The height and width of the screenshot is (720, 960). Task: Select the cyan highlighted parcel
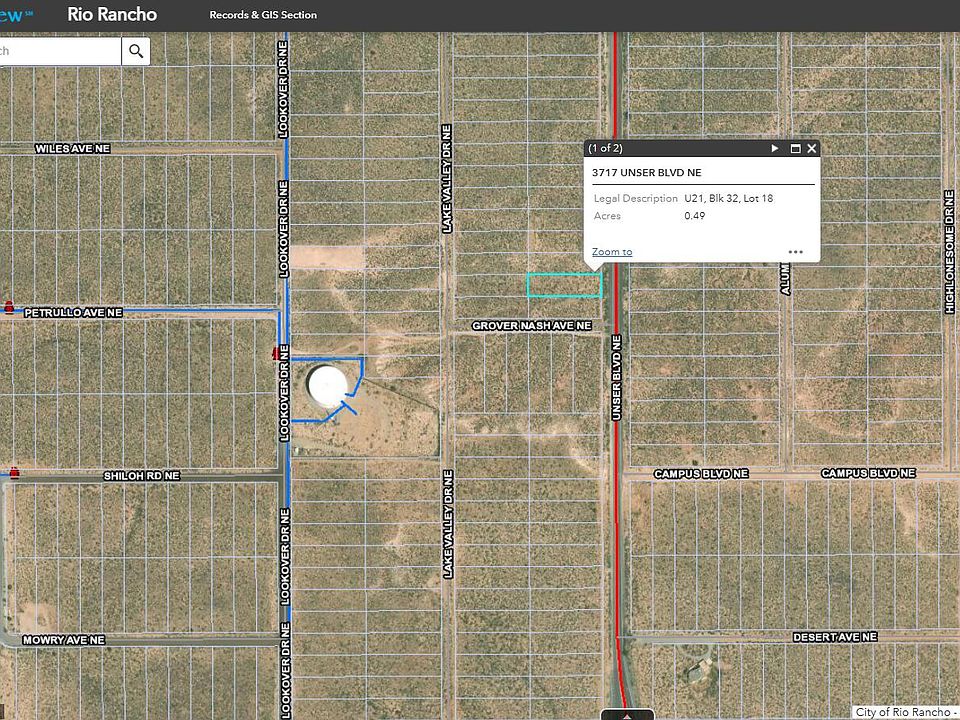pos(564,285)
